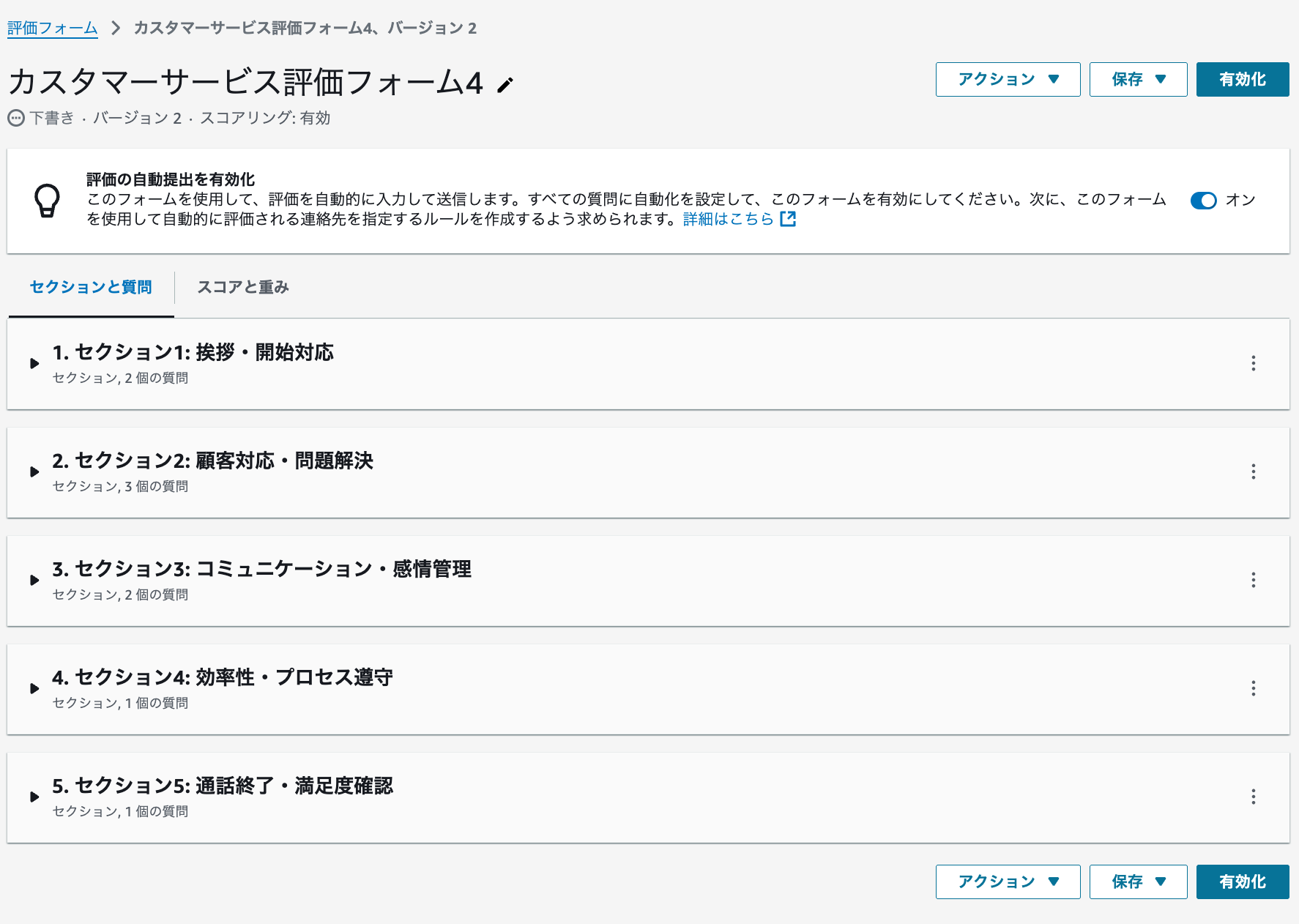Click the スコアリング: 有効 status text
The height and width of the screenshot is (924, 1299).
[x=265, y=118]
